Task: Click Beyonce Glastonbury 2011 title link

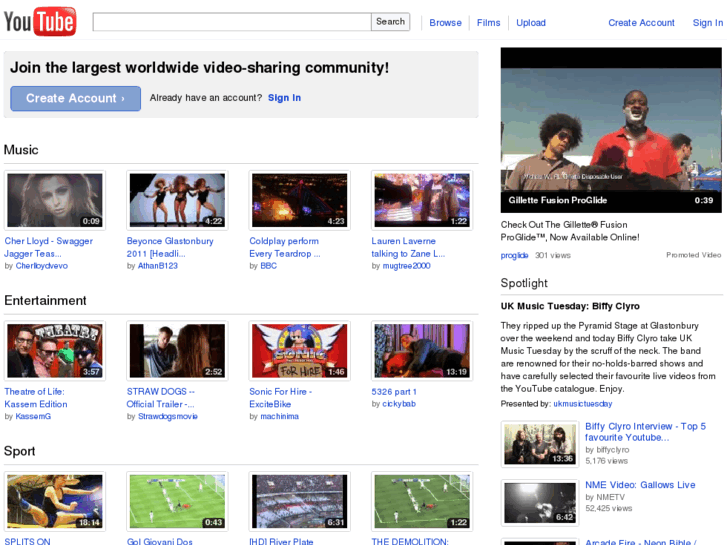Action: click(x=170, y=247)
